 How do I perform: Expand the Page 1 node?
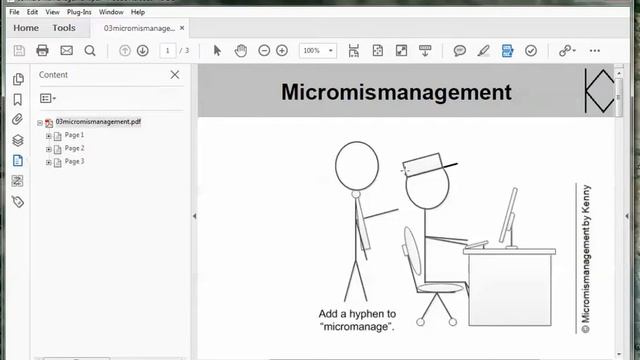coord(49,136)
